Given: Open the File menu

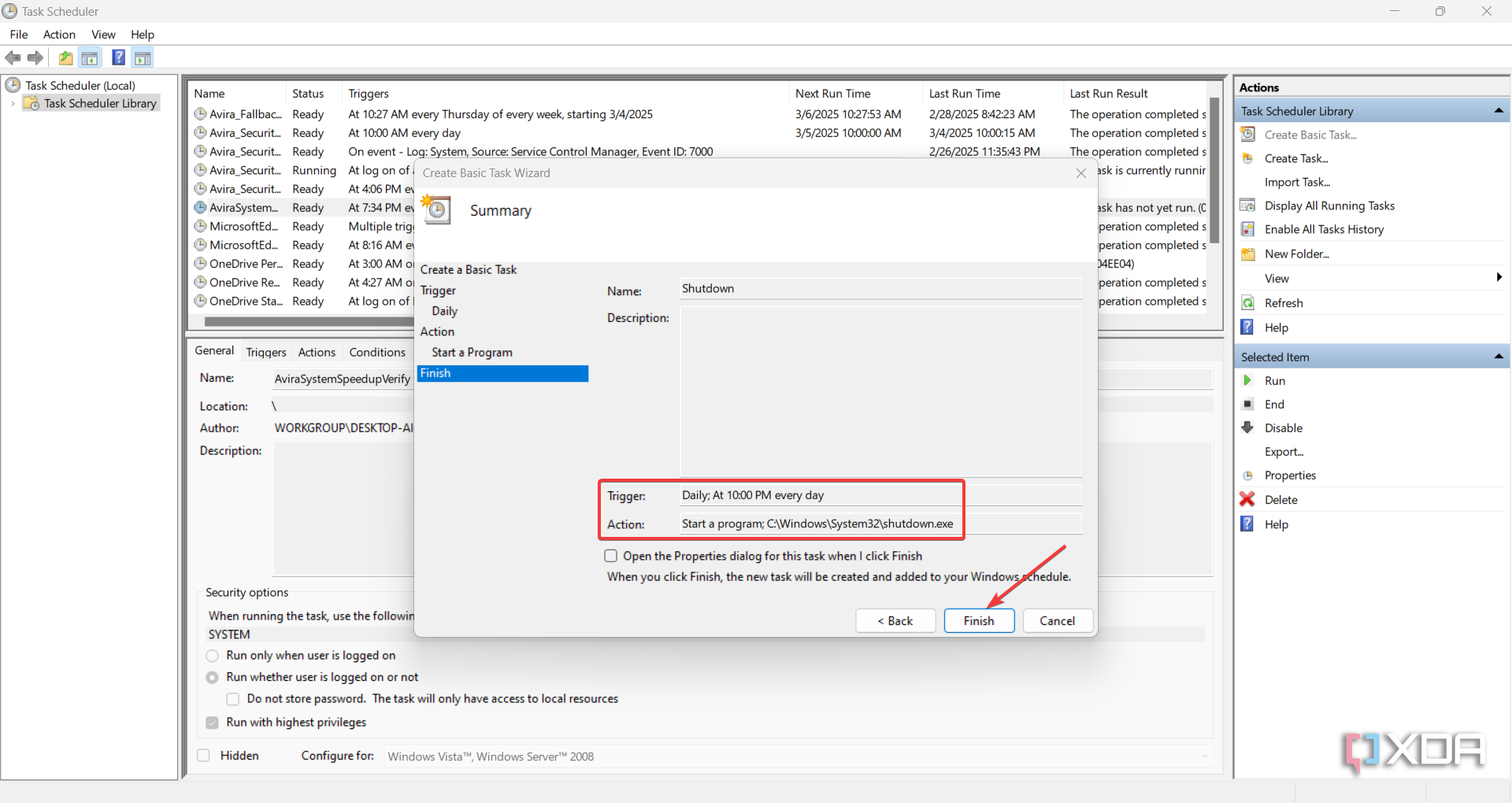Looking at the screenshot, I should pyautogui.click(x=19, y=34).
